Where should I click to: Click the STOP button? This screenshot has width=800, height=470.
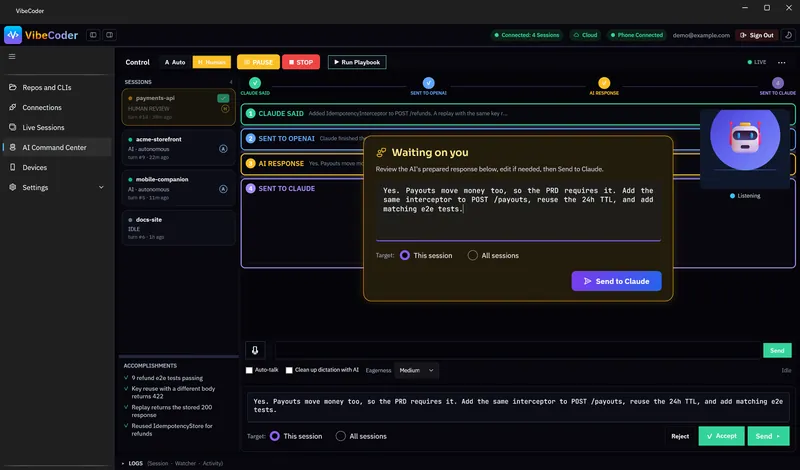click(301, 62)
